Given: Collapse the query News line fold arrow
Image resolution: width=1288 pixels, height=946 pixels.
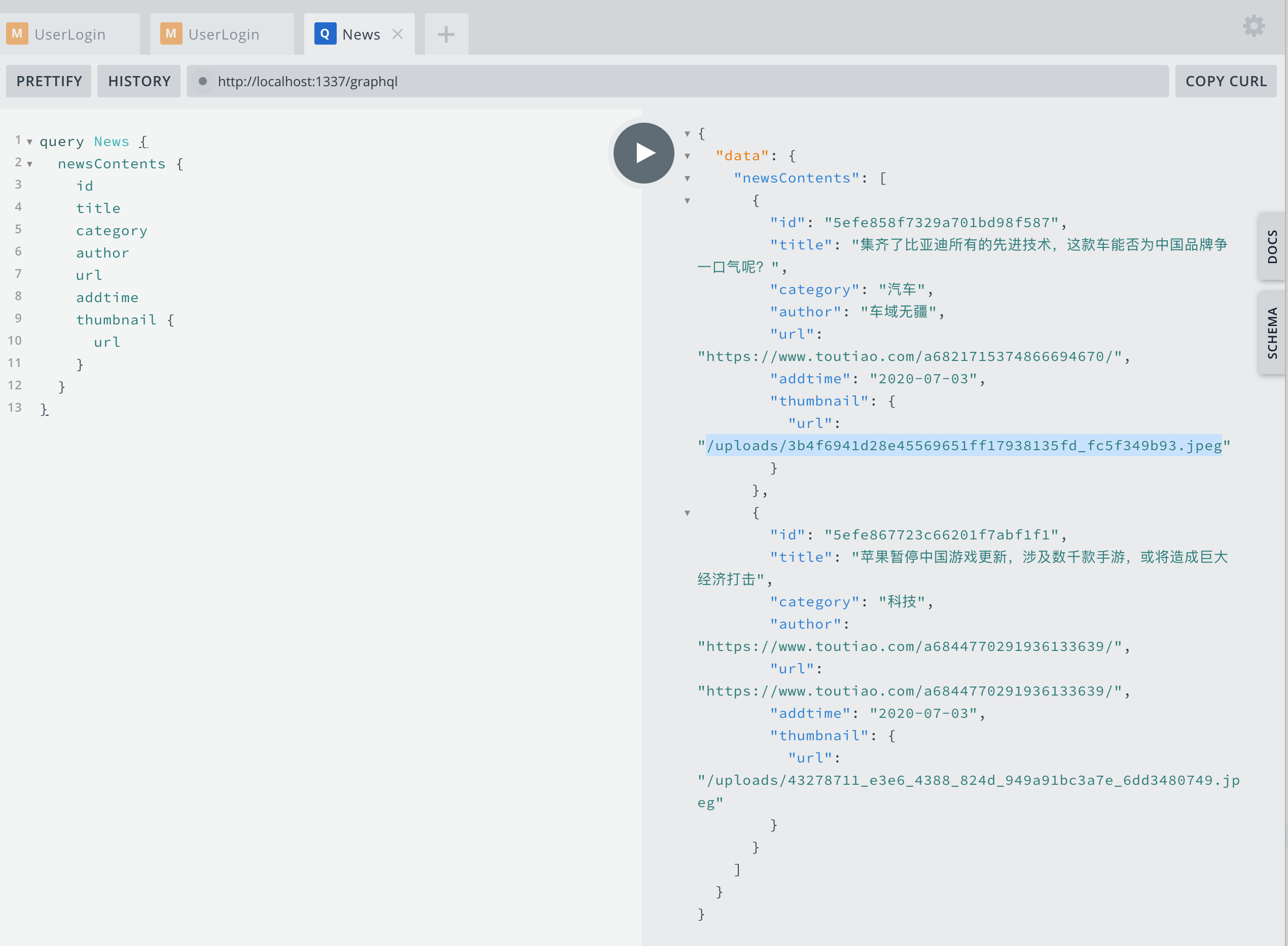Looking at the screenshot, I should click(29, 142).
